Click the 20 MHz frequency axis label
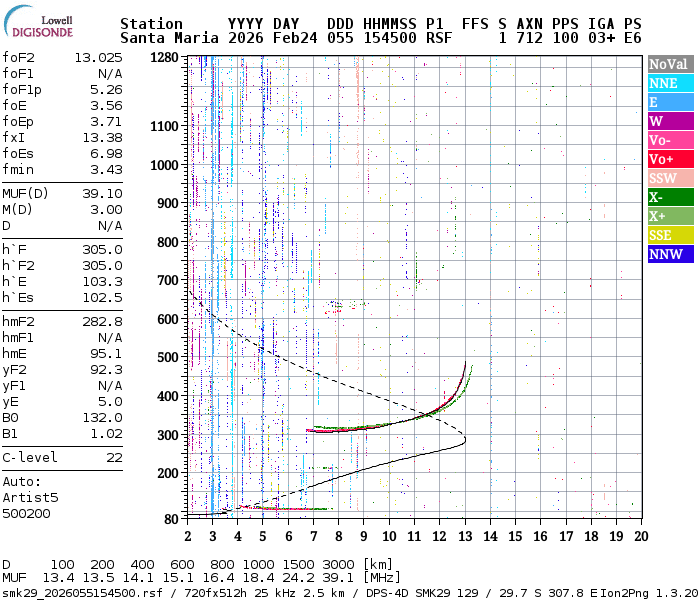 point(640,535)
